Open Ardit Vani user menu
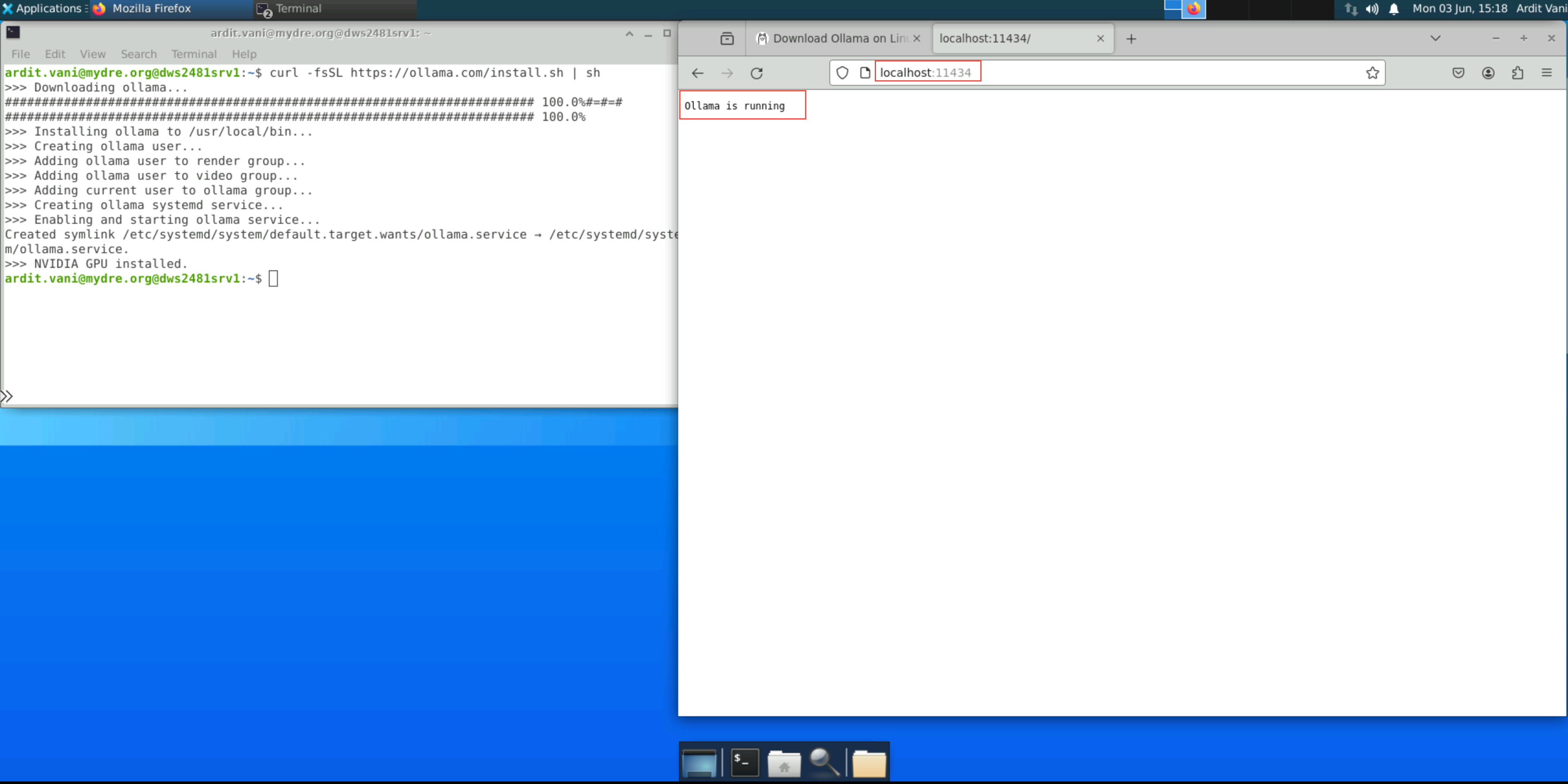The image size is (1568, 784). tap(1541, 9)
